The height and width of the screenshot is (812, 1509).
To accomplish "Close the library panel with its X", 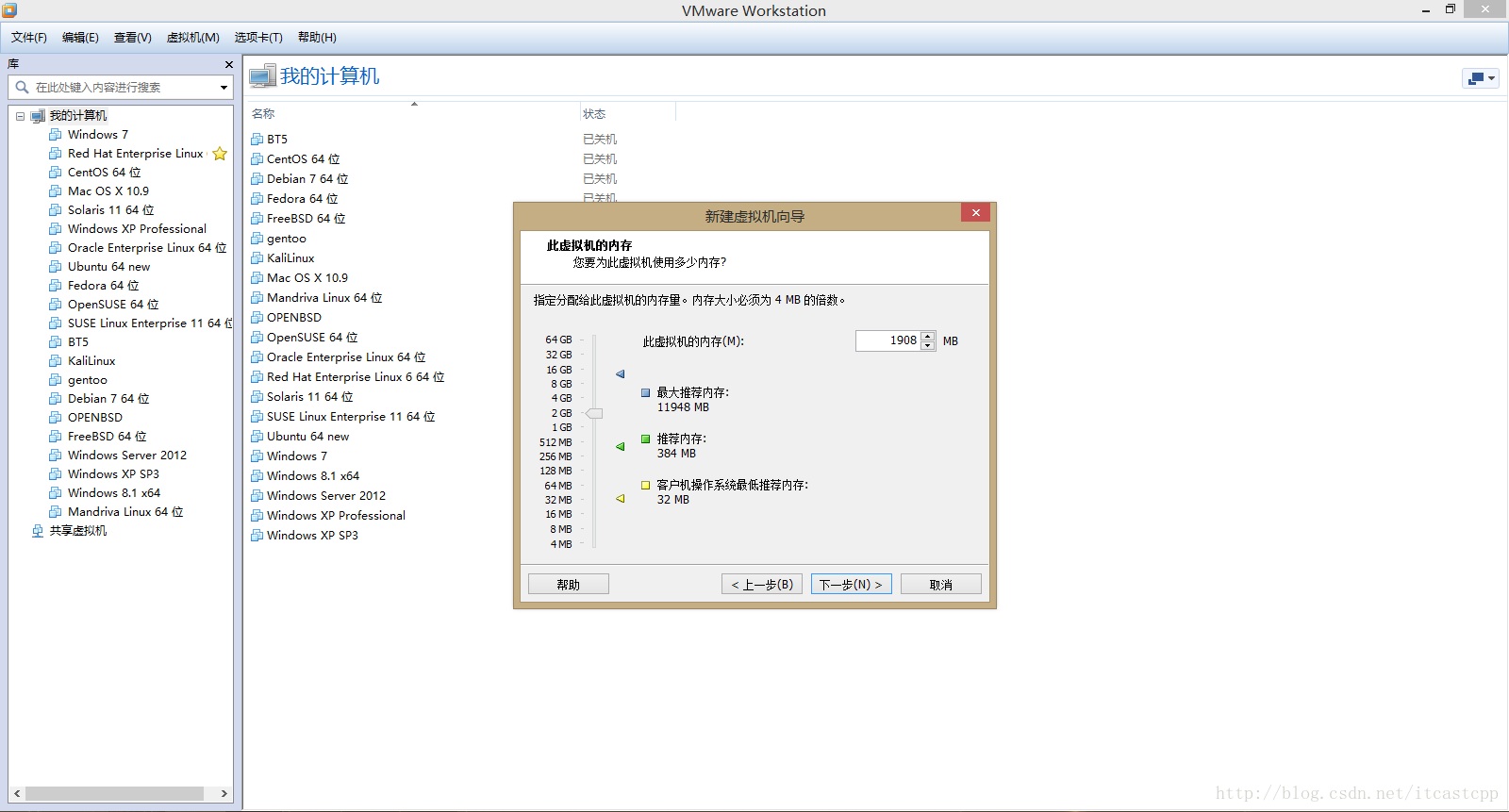I will click(228, 64).
